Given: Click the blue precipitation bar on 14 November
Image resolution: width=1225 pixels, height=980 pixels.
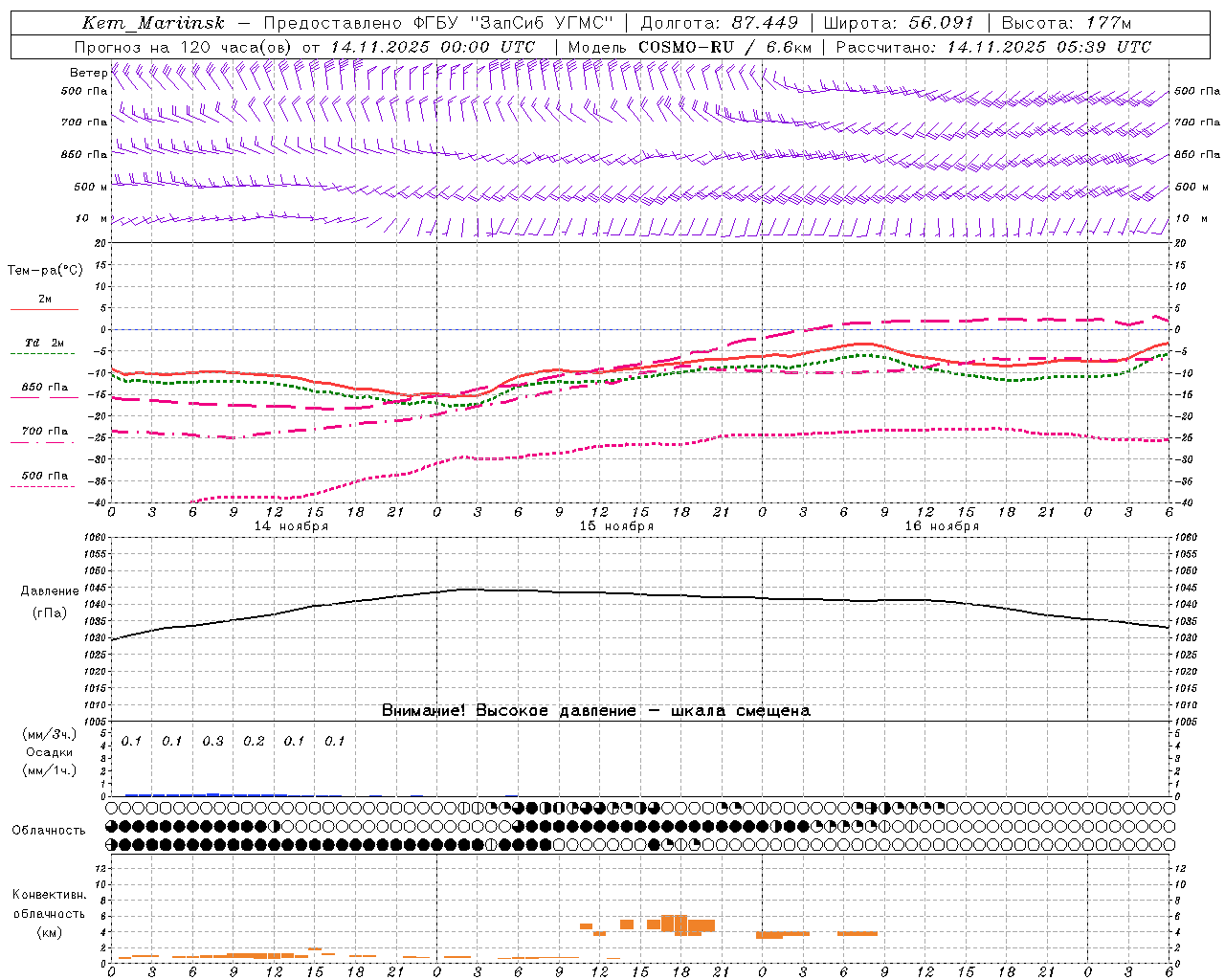Looking at the screenshot, I should point(206,794).
